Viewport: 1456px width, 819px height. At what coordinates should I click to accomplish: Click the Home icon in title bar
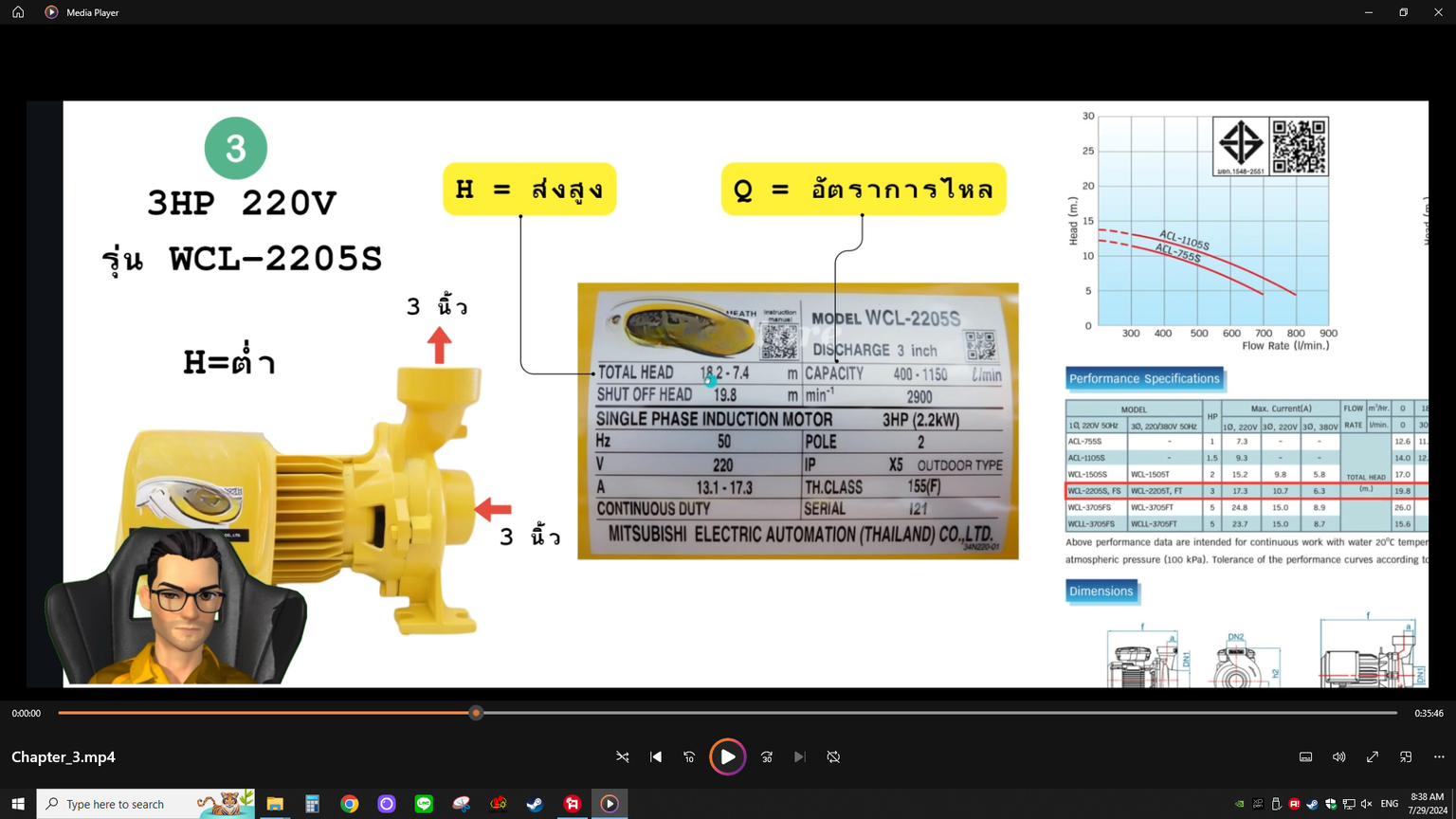pyautogui.click(x=18, y=12)
